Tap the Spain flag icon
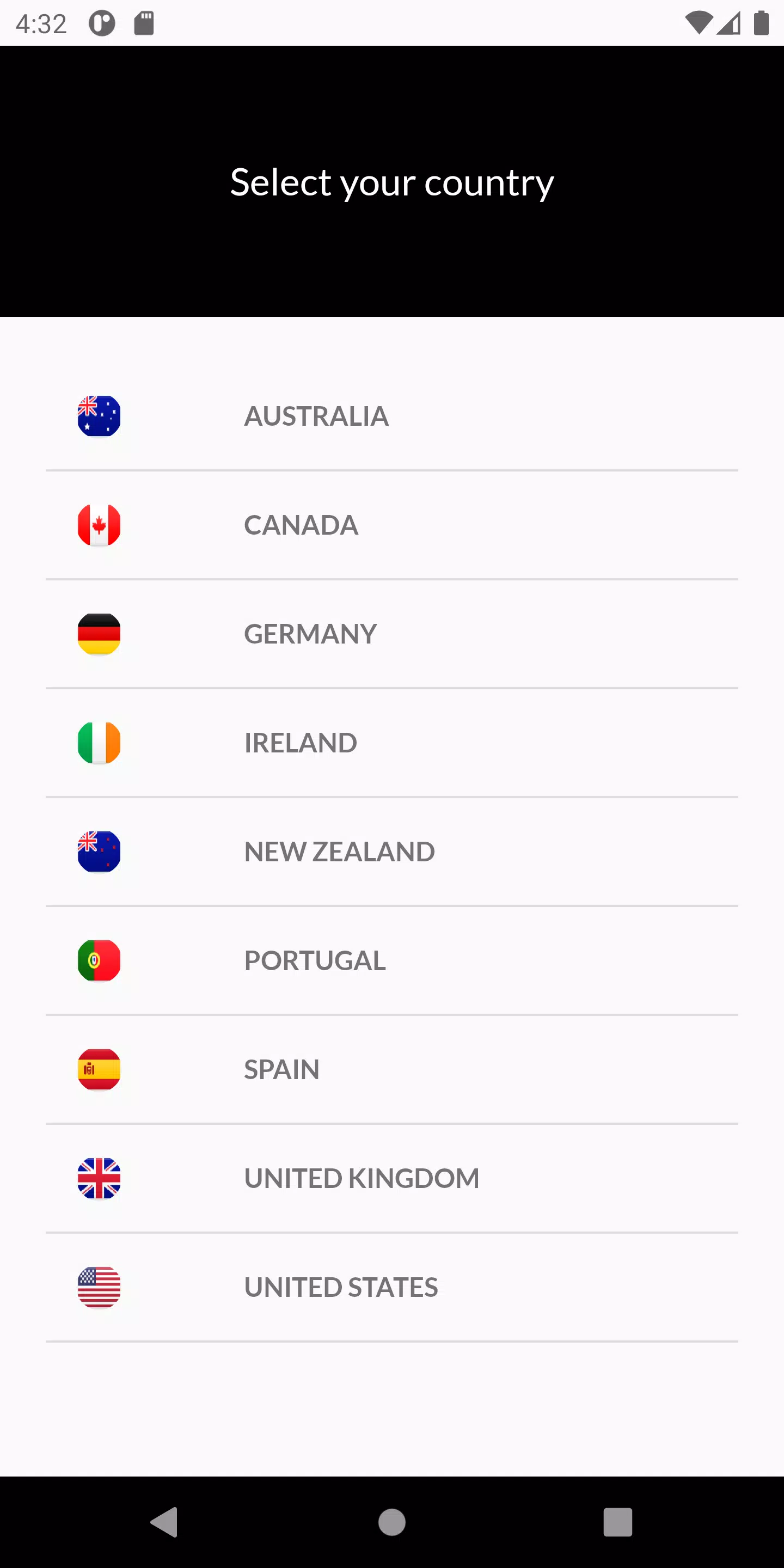This screenshot has height=1568, width=784. point(99,1069)
